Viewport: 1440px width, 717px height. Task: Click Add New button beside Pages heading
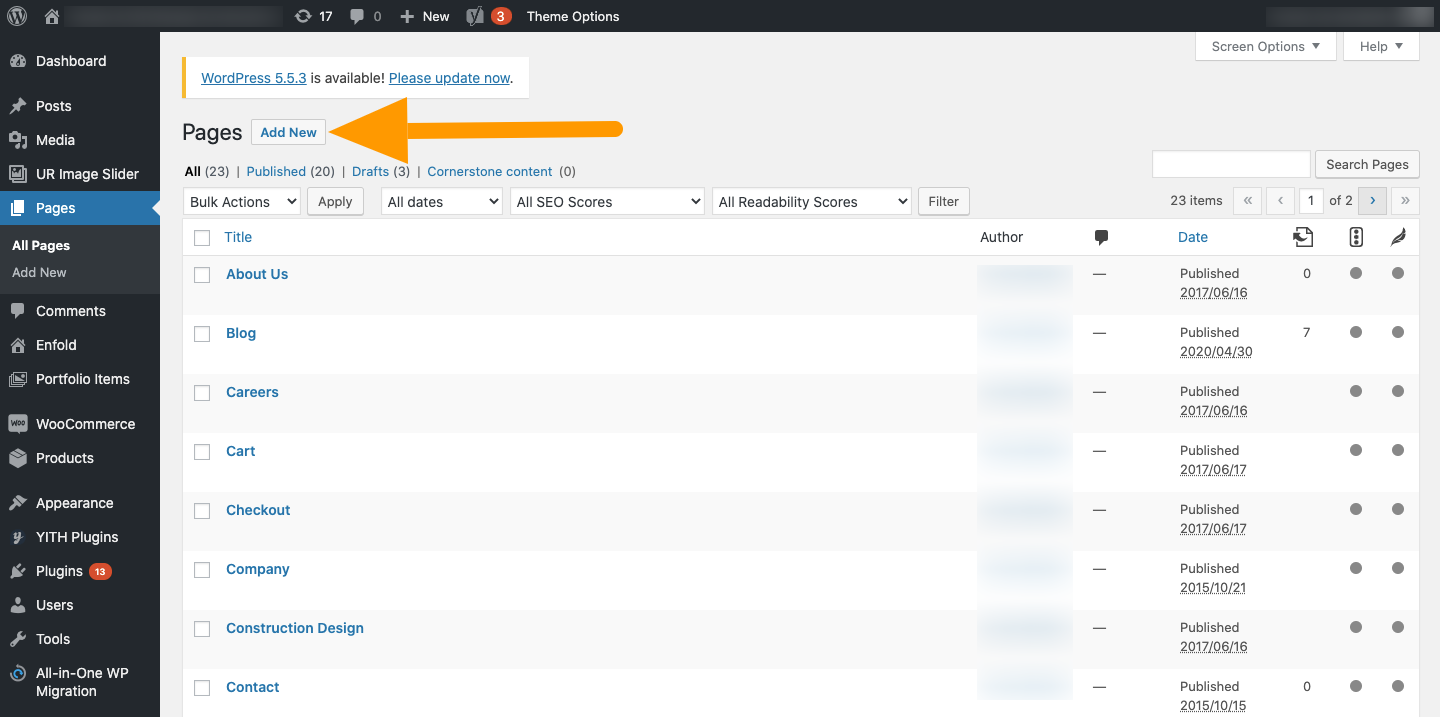[288, 132]
